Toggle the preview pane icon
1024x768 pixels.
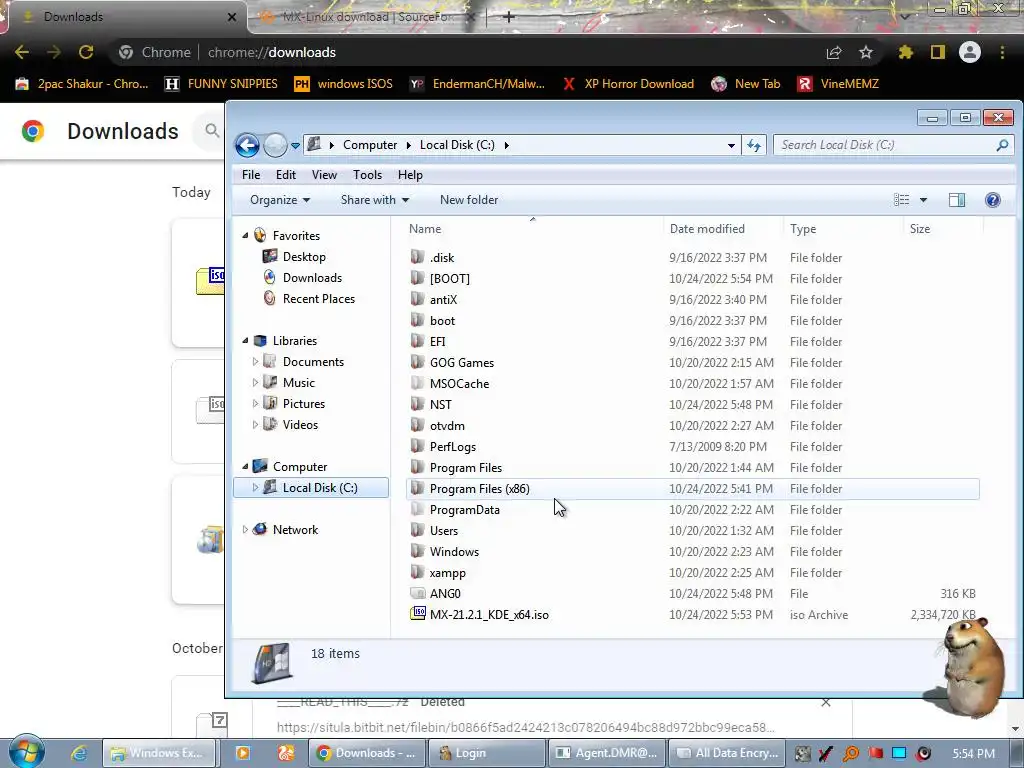tap(957, 200)
